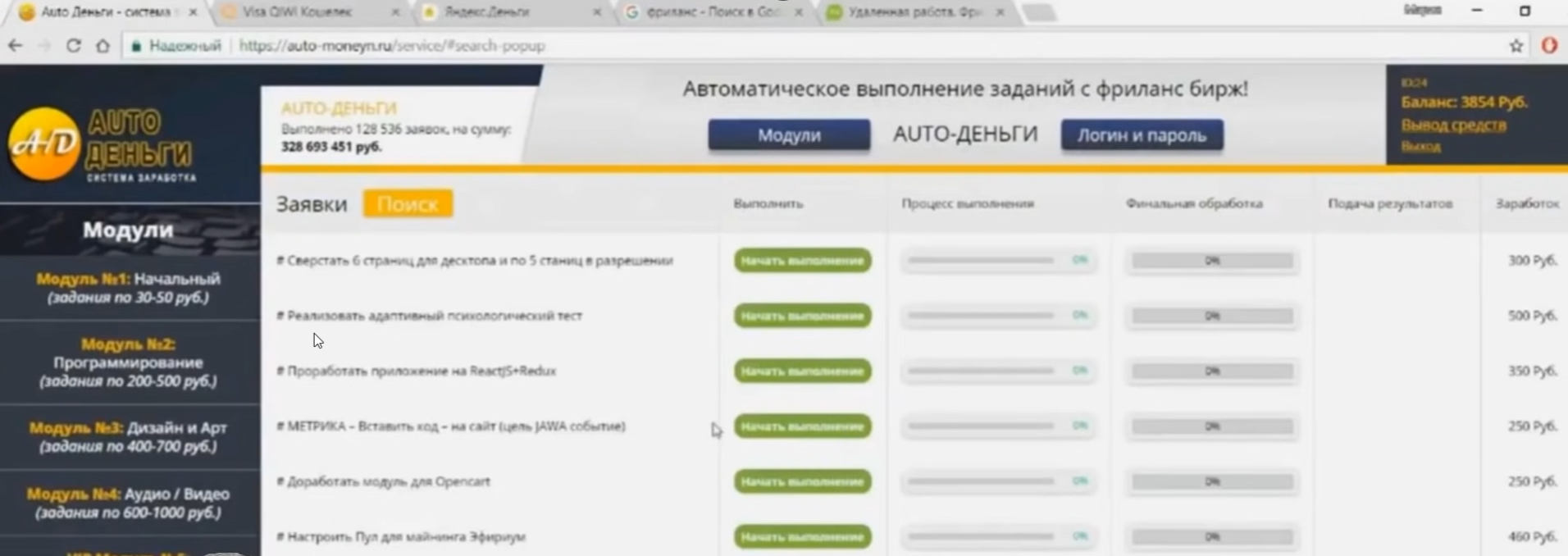Close the фриланс Google search tab
Image resolution: width=1568 pixels, height=556 pixels.
point(798,12)
